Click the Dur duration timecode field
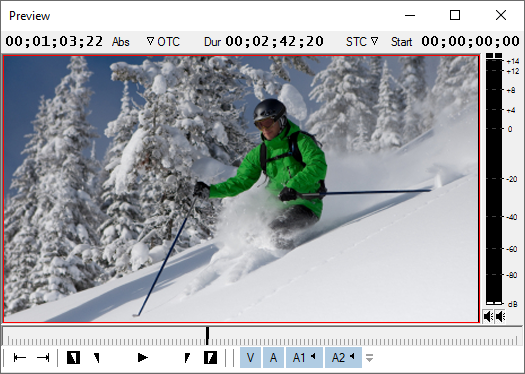525x374 pixels. click(x=274, y=42)
